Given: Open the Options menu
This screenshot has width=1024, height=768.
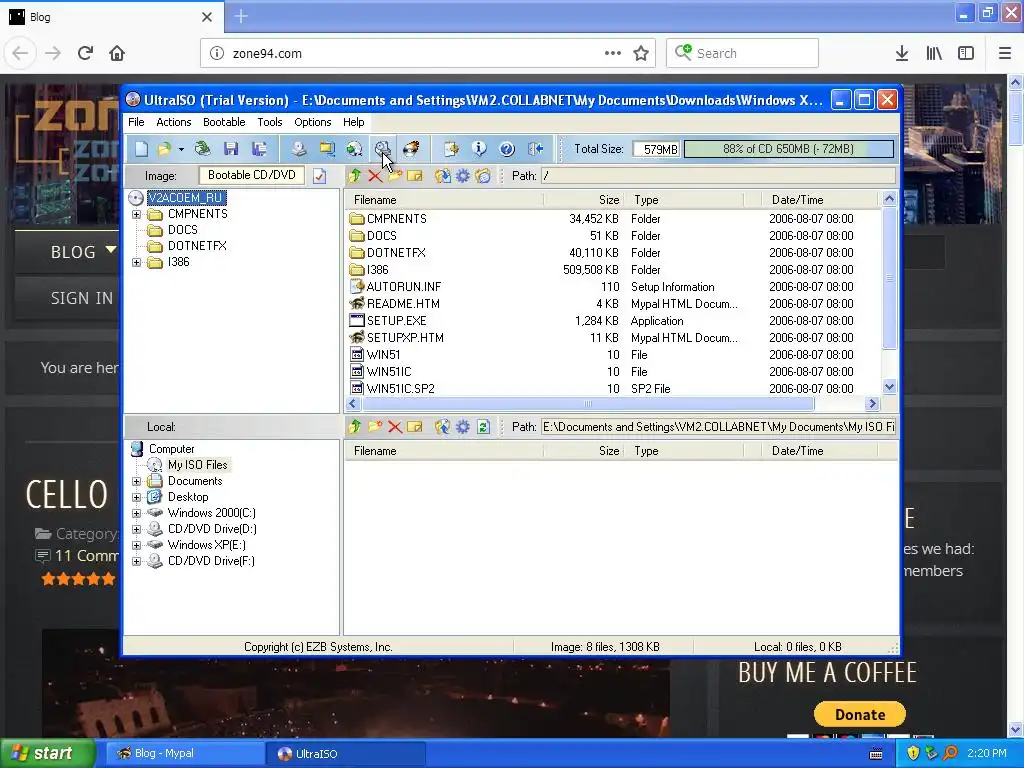Looking at the screenshot, I should [x=313, y=122].
